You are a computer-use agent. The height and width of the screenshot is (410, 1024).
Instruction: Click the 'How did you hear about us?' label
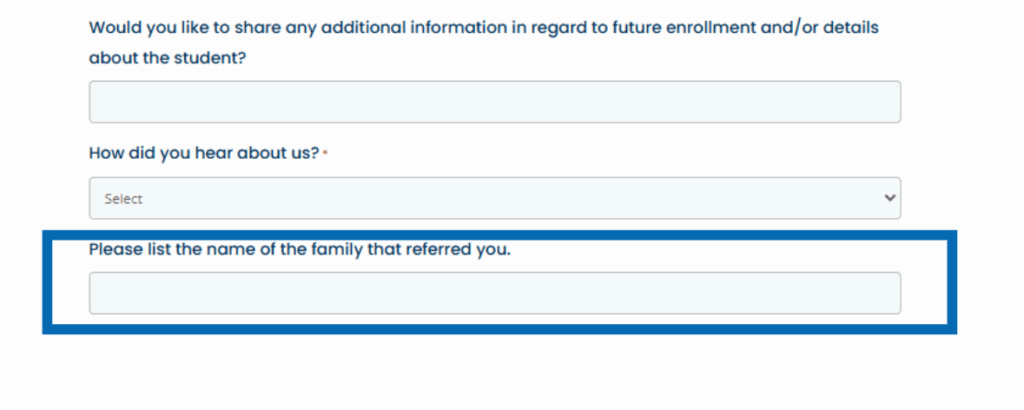point(204,153)
